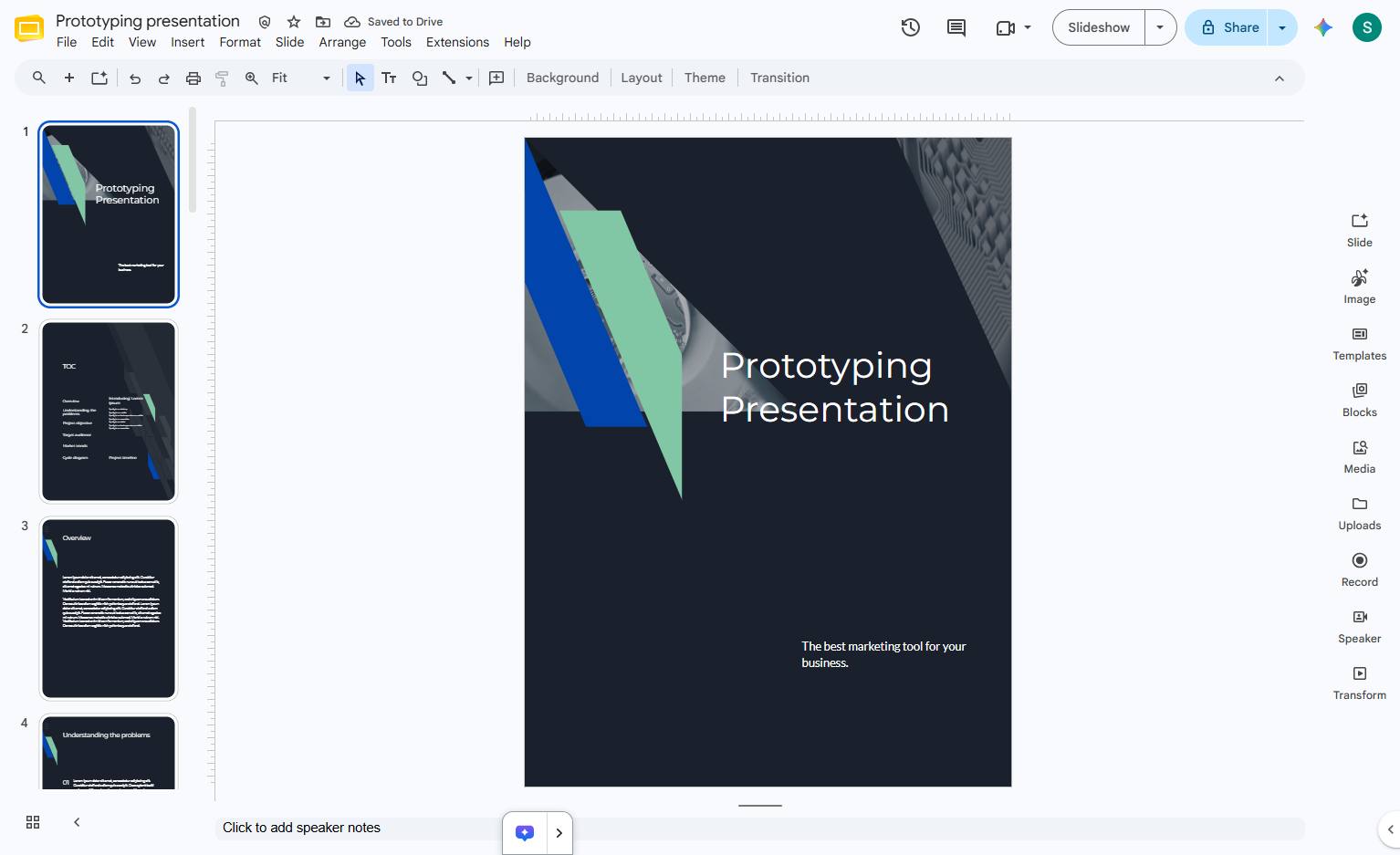Click the Slideshow button

(1099, 27)
